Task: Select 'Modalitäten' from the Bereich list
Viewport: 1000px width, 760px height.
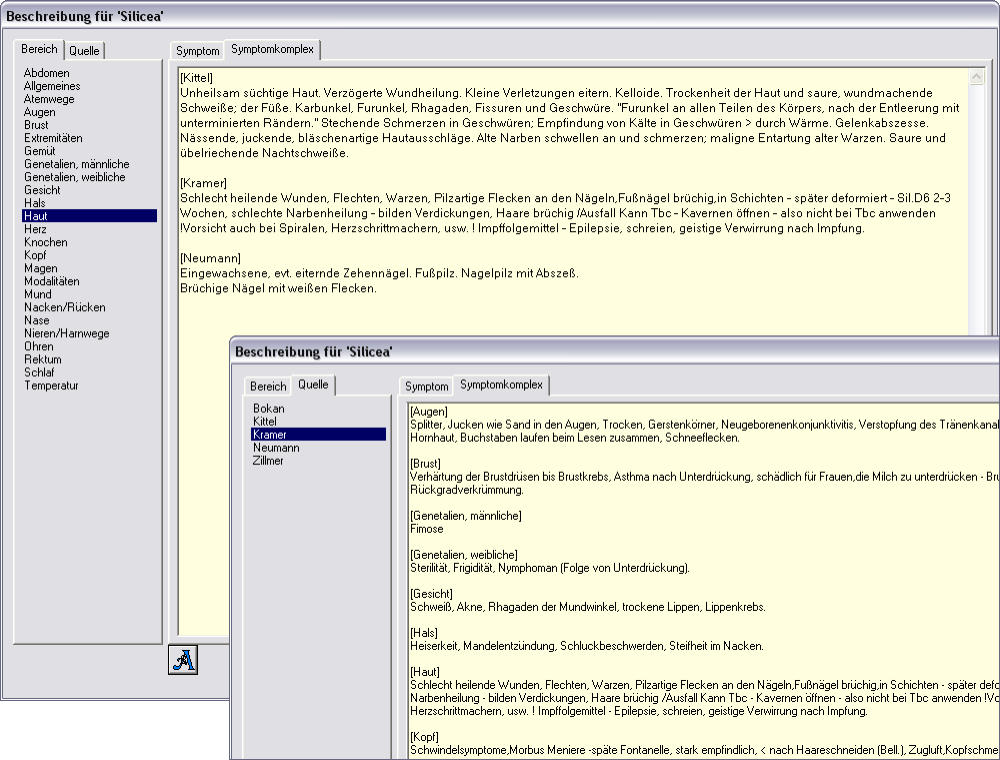Action: click(x=54, y=281)
